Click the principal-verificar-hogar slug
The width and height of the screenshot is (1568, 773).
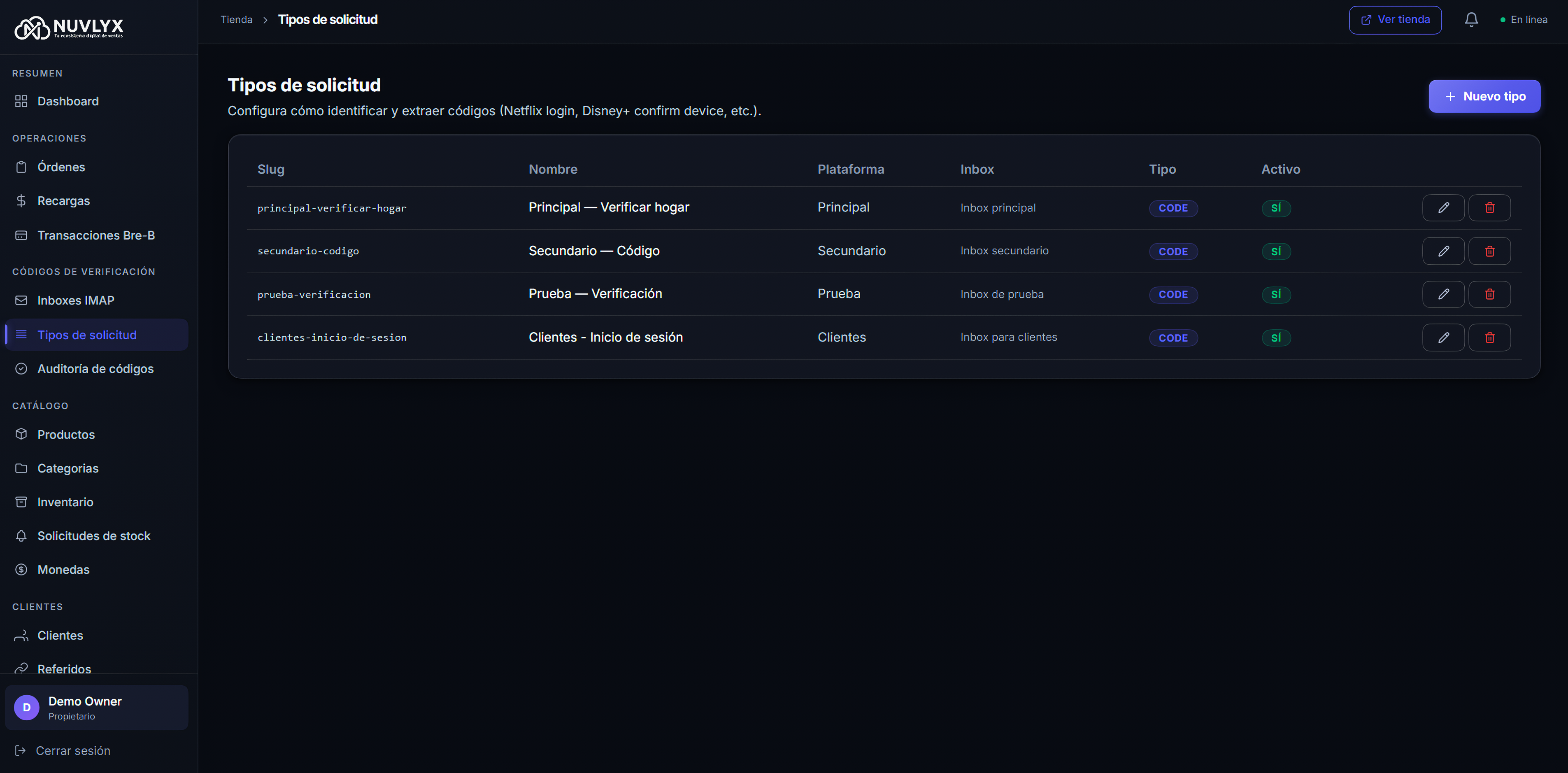tap(332, 208)
